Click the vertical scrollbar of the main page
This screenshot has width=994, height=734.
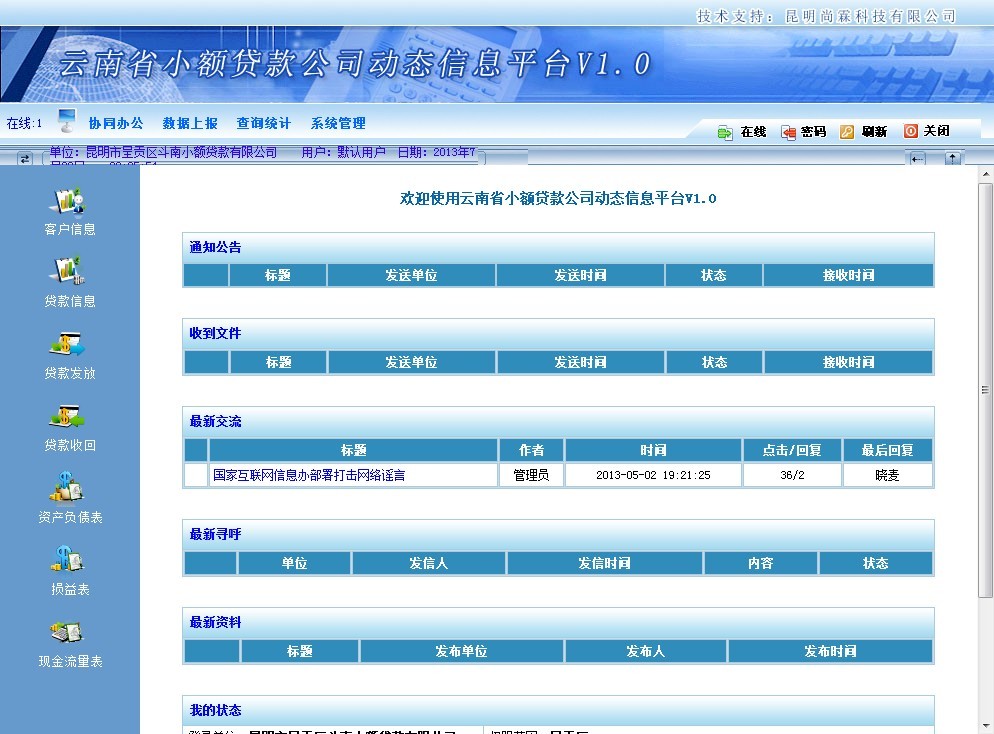[x=985, y=390]
